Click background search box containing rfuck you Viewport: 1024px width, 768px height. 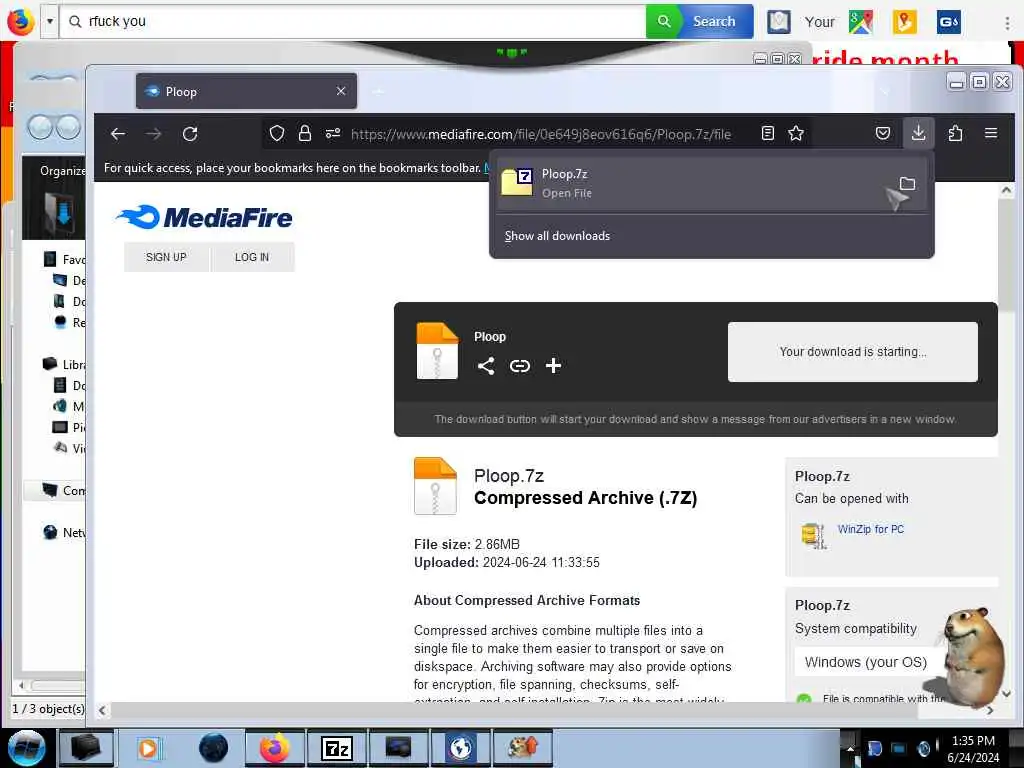coord(353,22)
